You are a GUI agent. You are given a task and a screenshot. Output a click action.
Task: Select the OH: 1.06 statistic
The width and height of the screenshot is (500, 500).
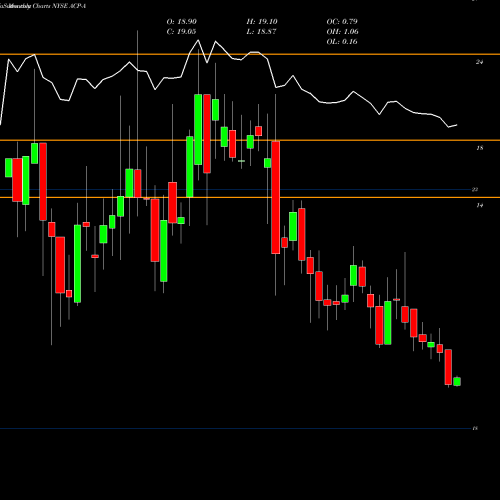(342, 32)
